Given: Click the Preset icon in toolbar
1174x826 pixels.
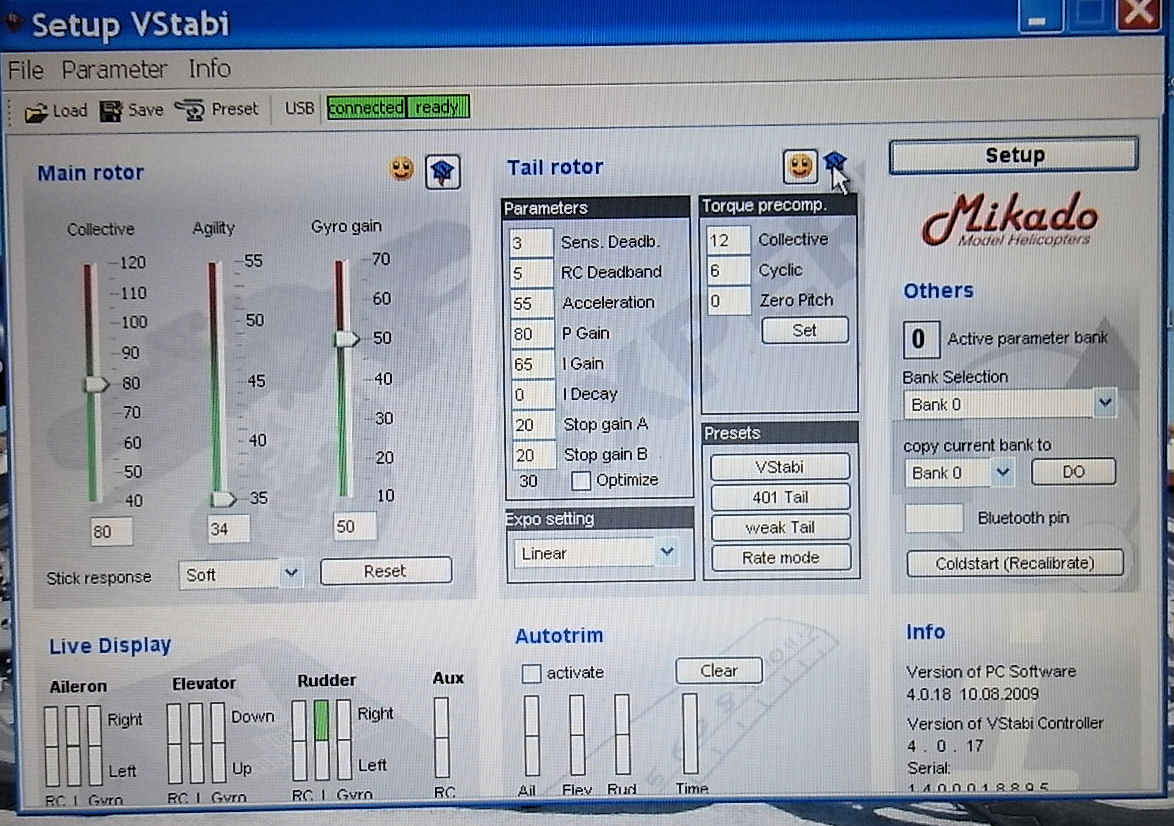Looking at the screenshot, I should coord(190,110).
